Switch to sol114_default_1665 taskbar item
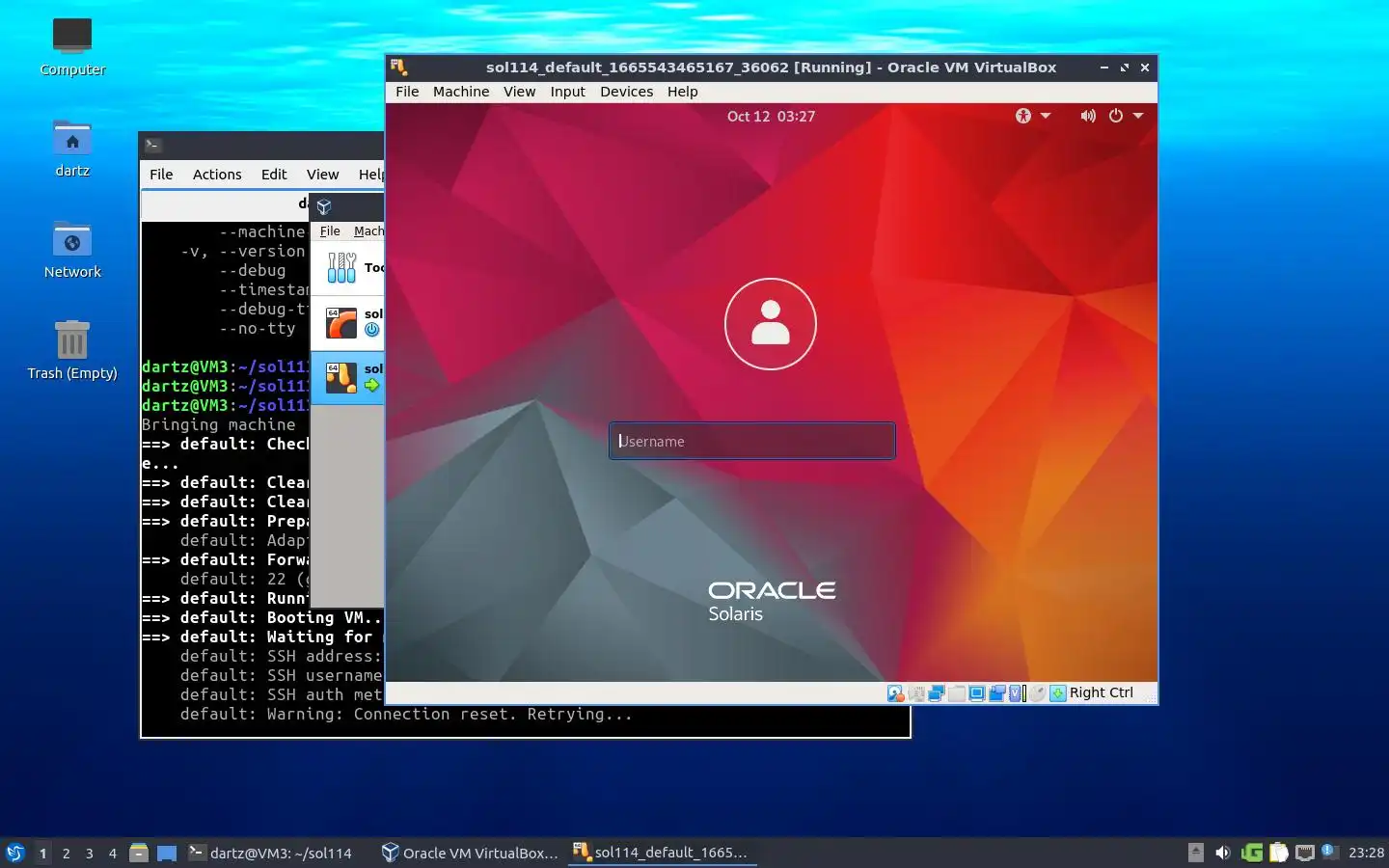The width and height of the screenshot is (1389, 868). (x=662, y=853)
